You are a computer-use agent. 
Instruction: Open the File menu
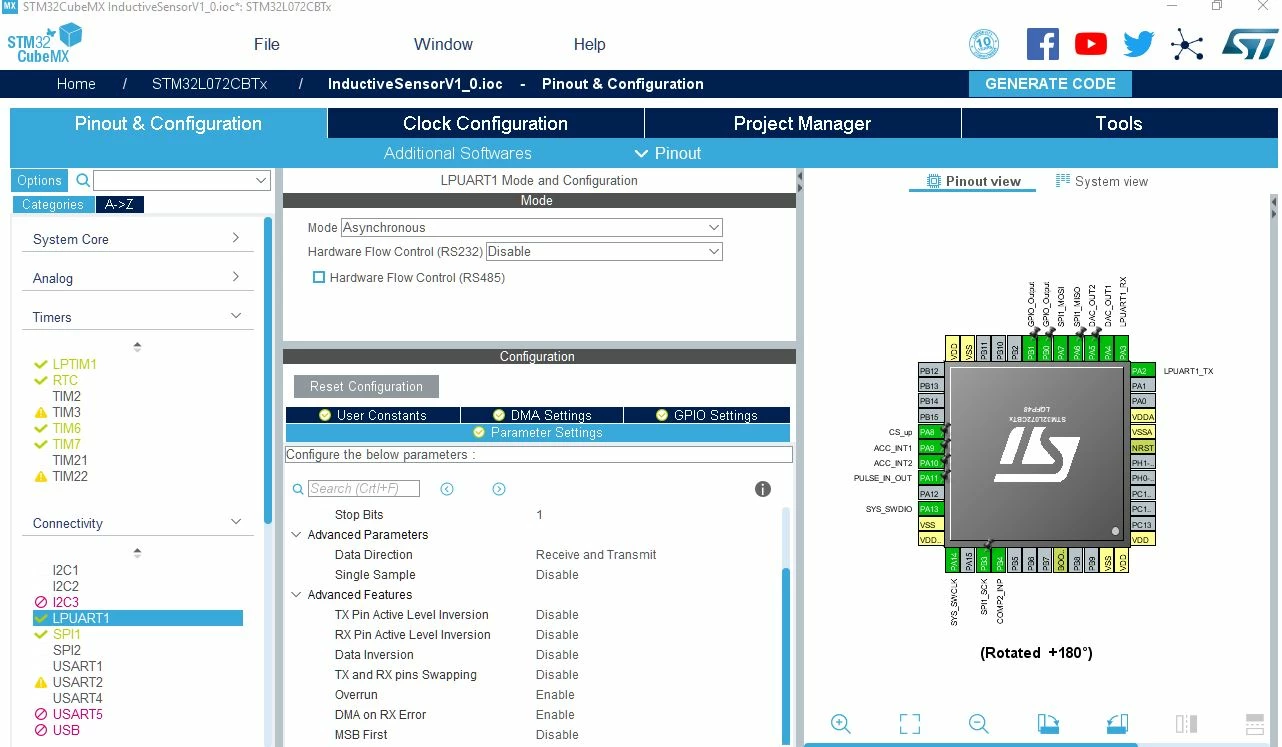coord(267,44)
